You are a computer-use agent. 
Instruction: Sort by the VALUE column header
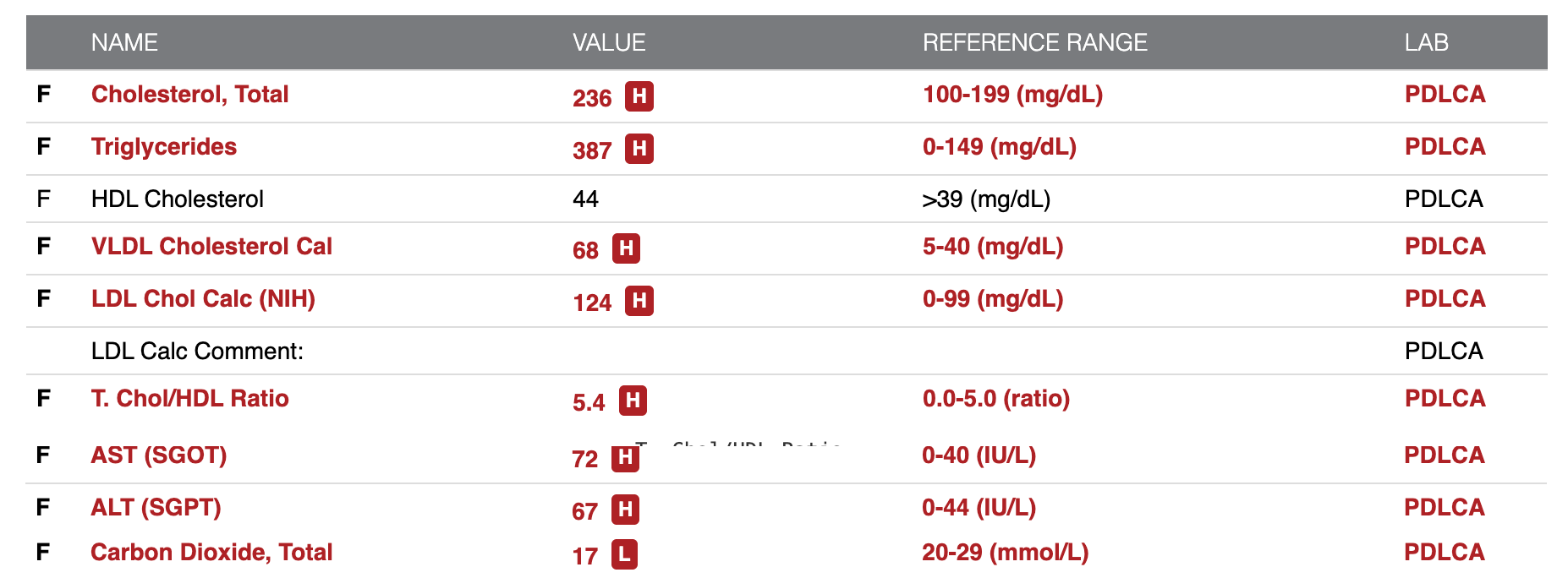click(609, 42)
